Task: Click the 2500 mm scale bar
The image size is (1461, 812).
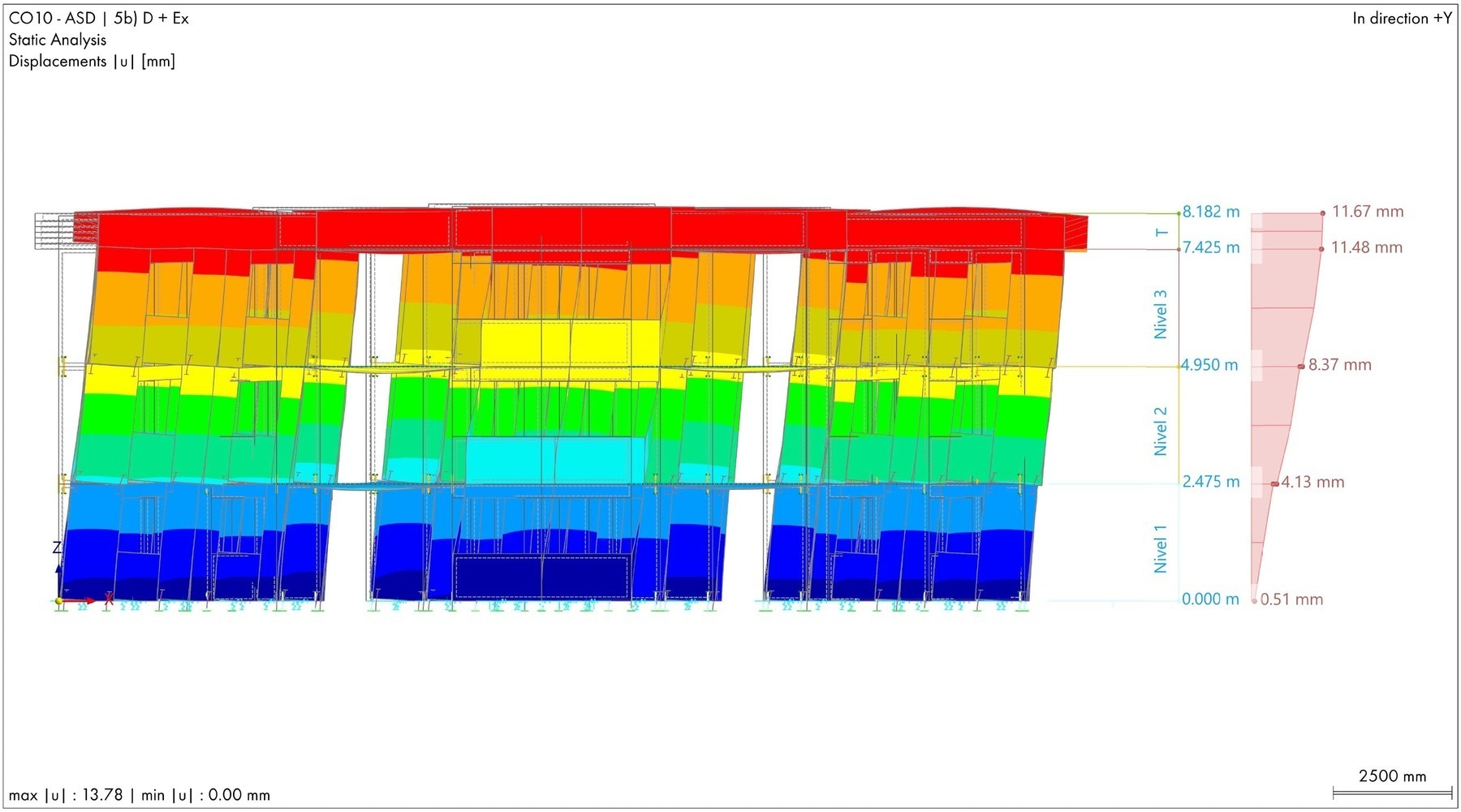Action: (x=1392, y=793)
